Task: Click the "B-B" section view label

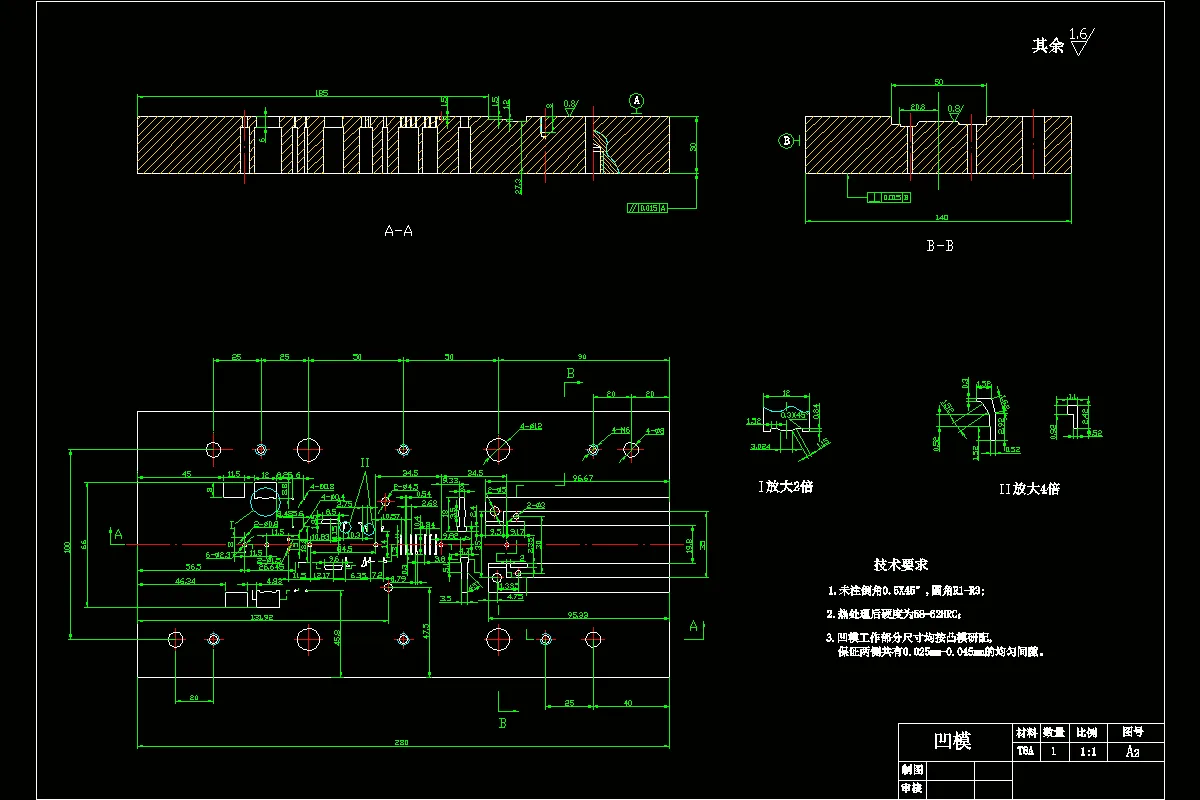Action: click(x=939, y=245)
